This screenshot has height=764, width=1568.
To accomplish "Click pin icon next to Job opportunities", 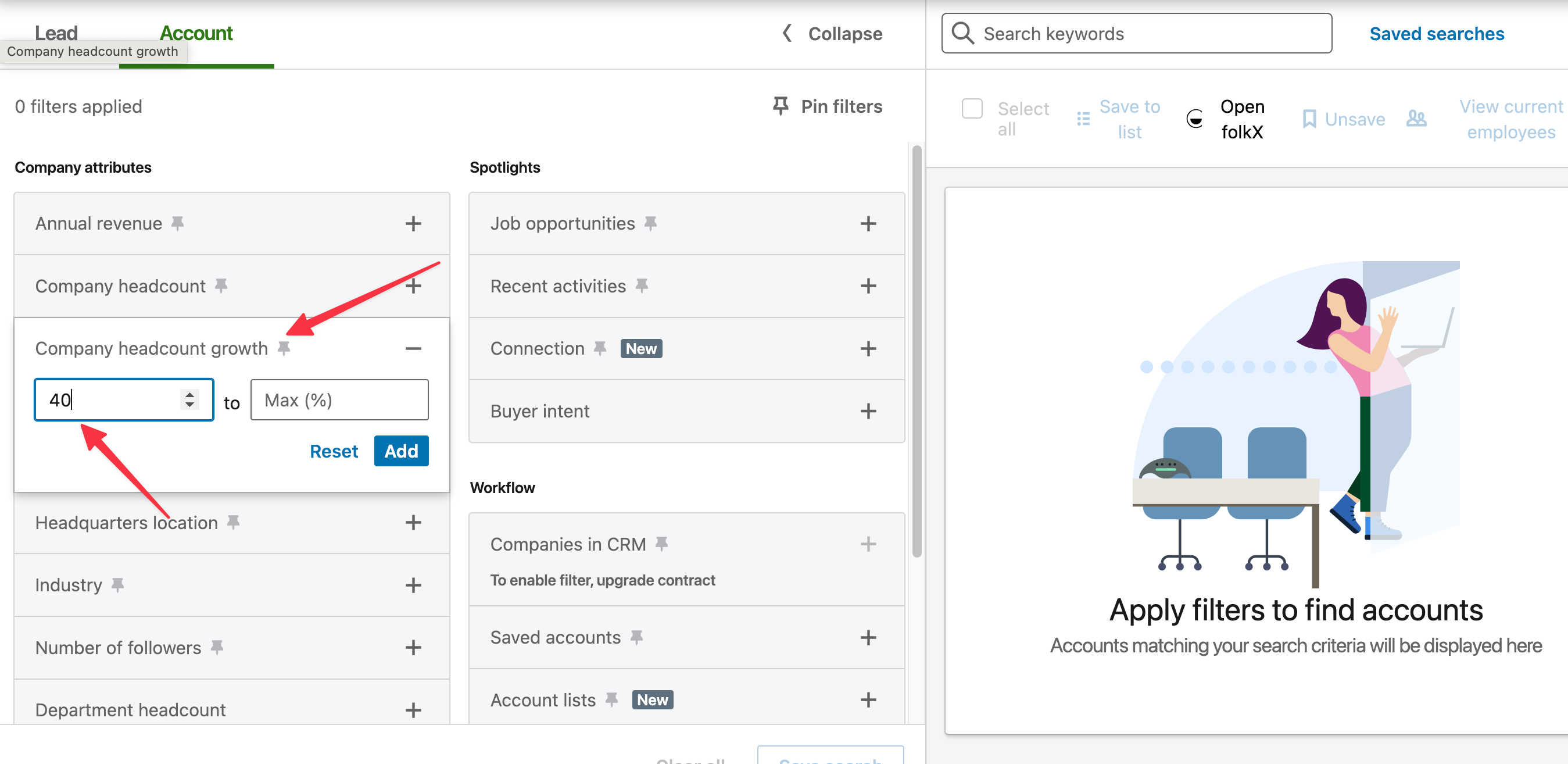I will tap(650, 223).
